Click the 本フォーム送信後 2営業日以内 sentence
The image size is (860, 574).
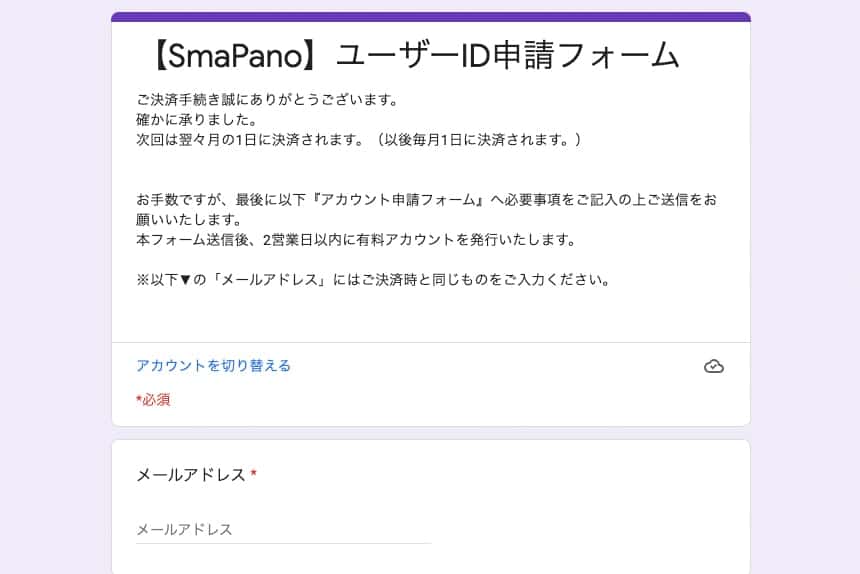tap(355, 240)
